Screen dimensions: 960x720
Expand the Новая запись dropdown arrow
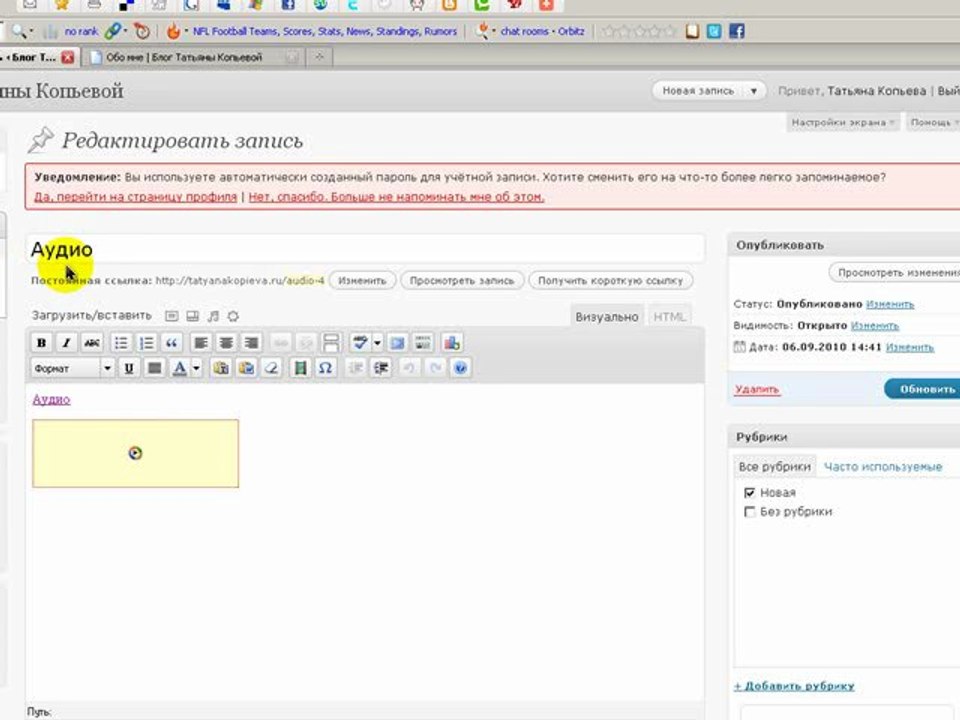754,91
